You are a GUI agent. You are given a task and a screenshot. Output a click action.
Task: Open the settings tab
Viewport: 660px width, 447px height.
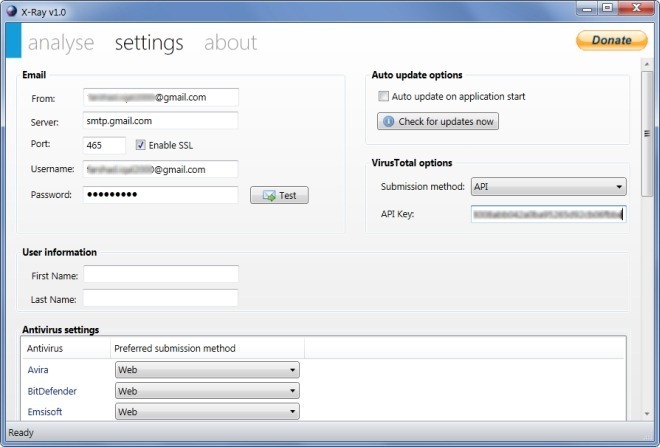tap(149, 43)
